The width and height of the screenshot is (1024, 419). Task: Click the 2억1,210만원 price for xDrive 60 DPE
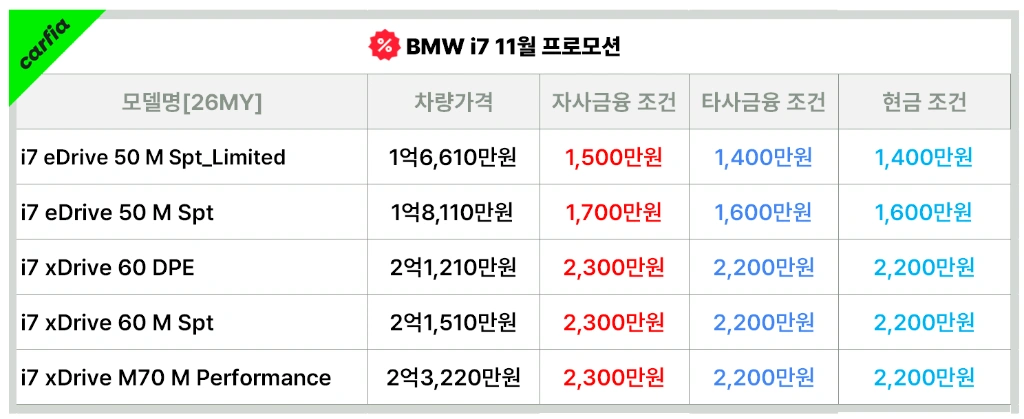[x=453, y=268]
